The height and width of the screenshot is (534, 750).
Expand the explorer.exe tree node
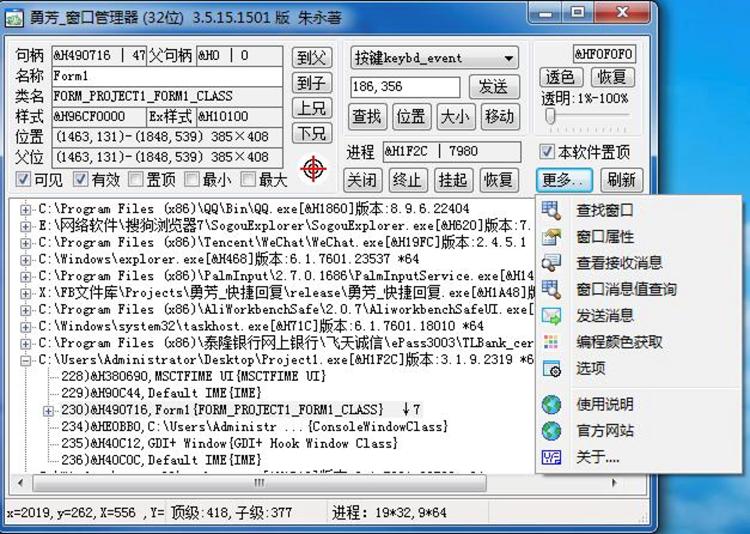tap(25, 260)
